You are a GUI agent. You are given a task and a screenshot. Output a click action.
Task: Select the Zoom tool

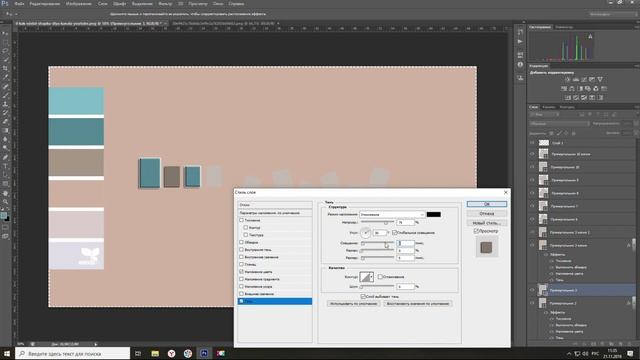click(5, 201)
